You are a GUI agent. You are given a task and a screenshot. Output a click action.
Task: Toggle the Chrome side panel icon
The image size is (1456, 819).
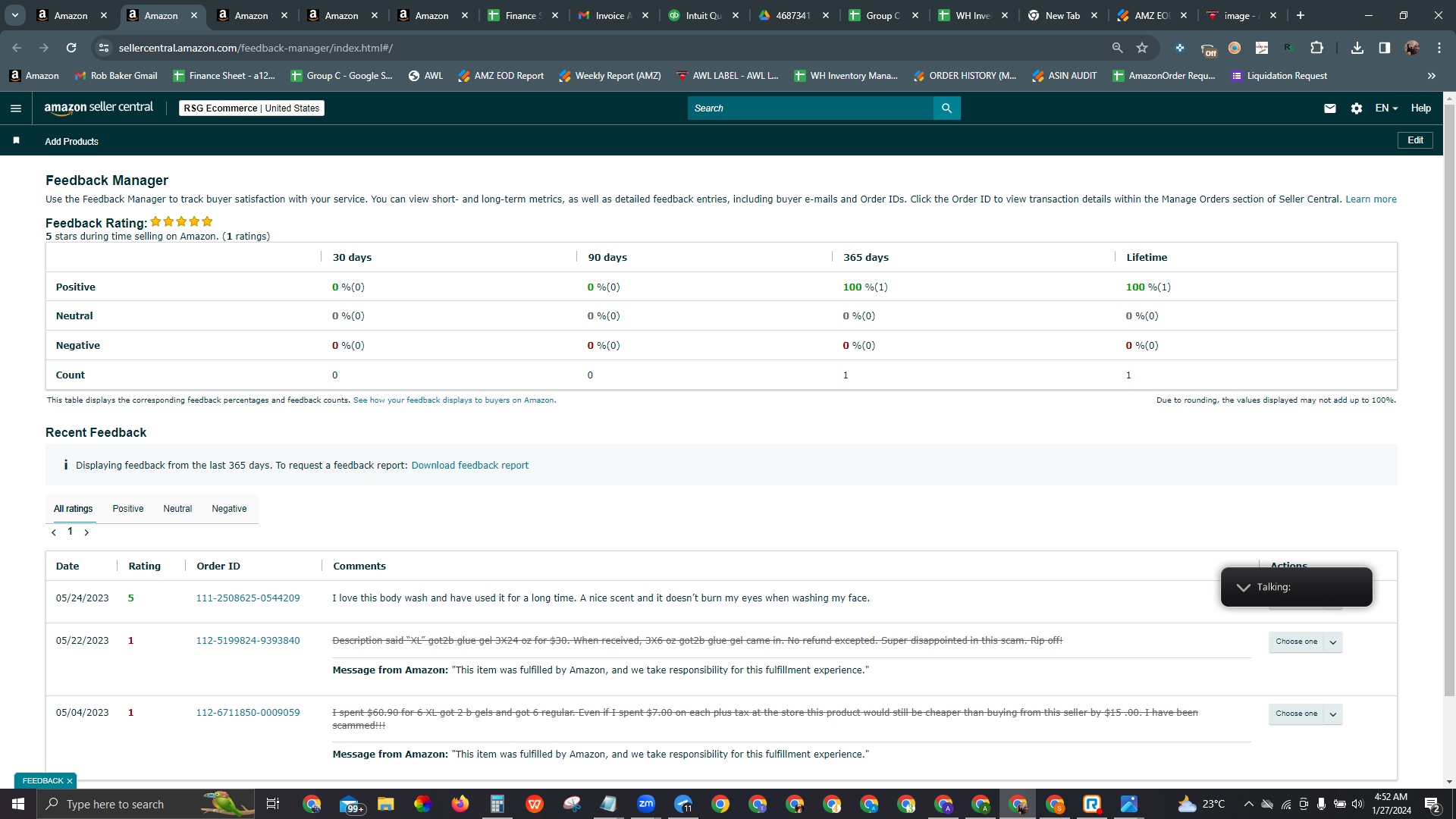point(1385,48)
